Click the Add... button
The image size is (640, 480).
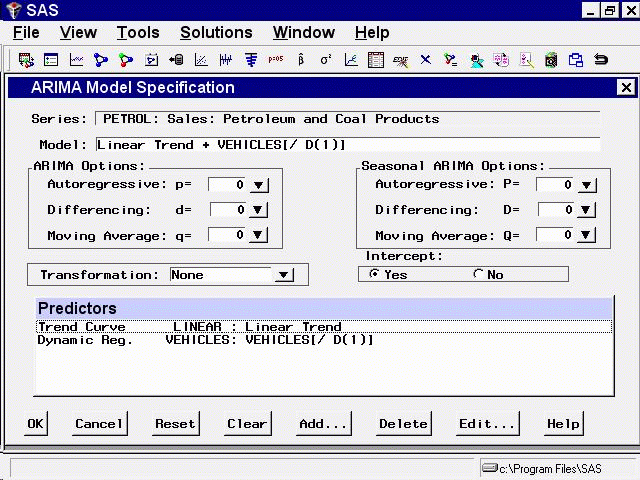(323, 424)
